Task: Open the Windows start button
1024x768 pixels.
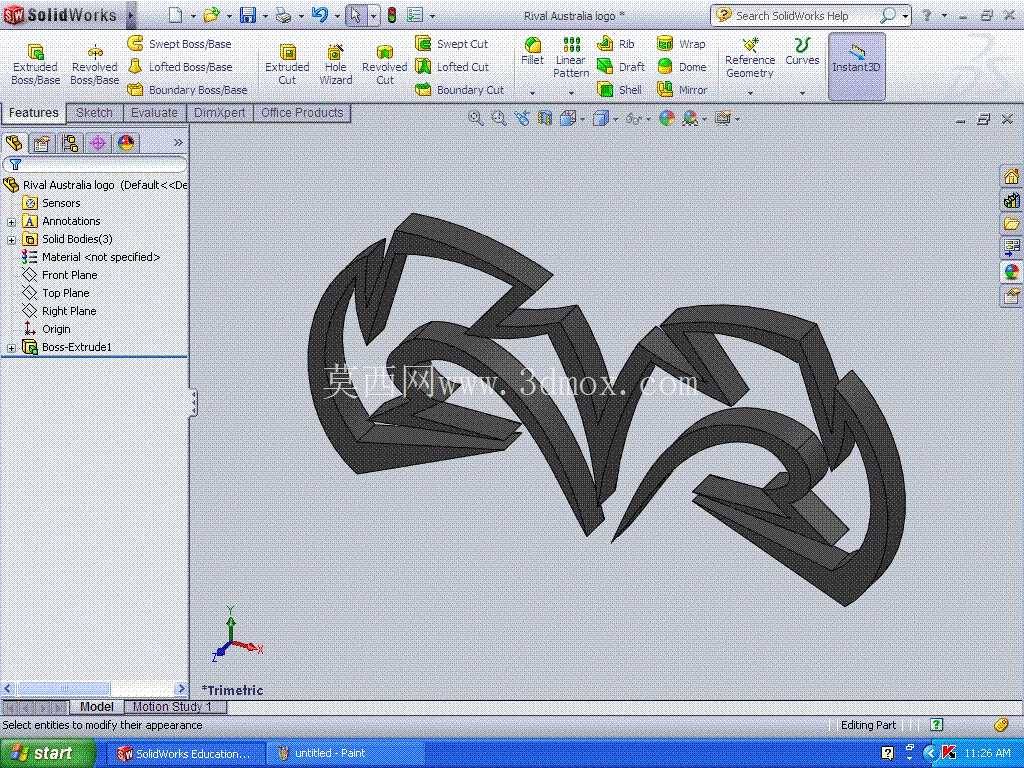Action: click(48, 754)
